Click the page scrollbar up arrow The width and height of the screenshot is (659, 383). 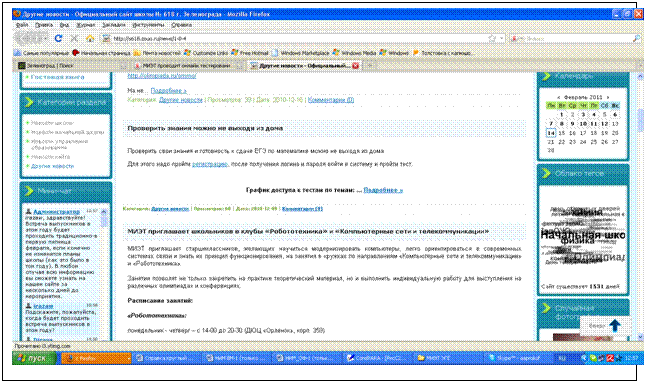coord(641,77)
